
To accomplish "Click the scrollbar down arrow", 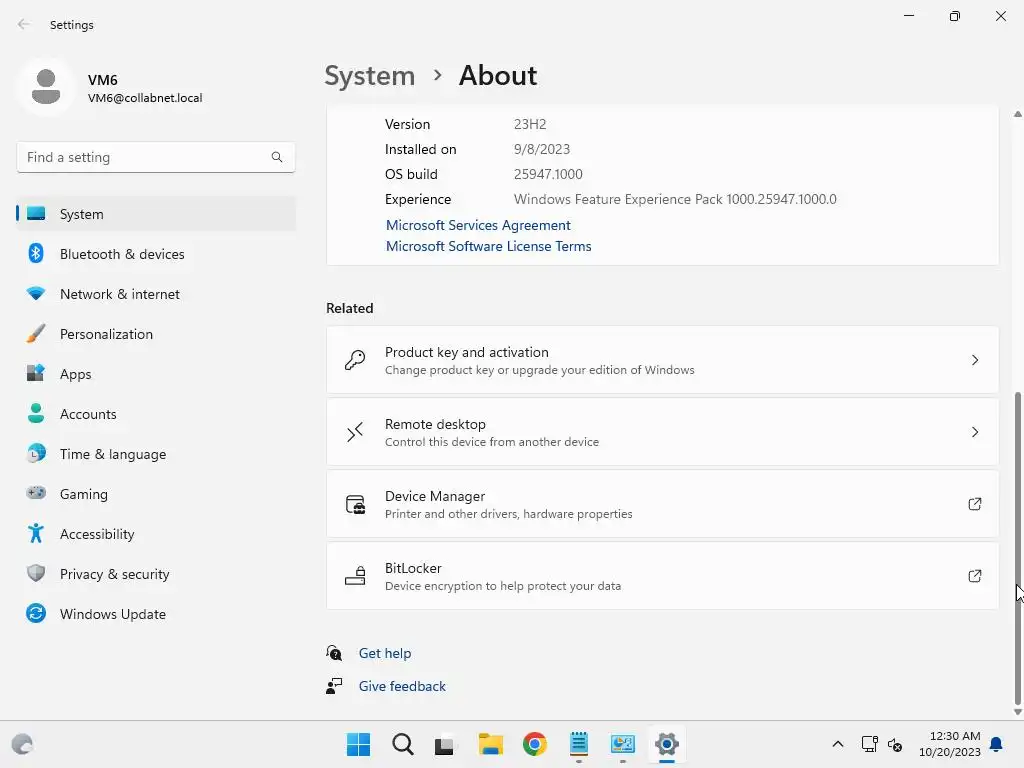I will coord(1017,712).
